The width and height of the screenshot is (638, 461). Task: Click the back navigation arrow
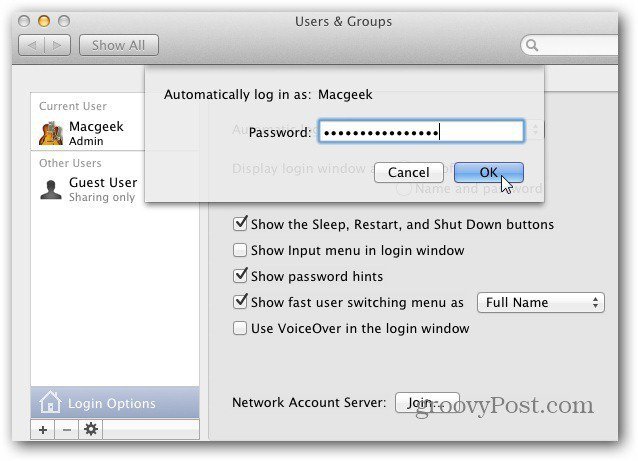32,45
